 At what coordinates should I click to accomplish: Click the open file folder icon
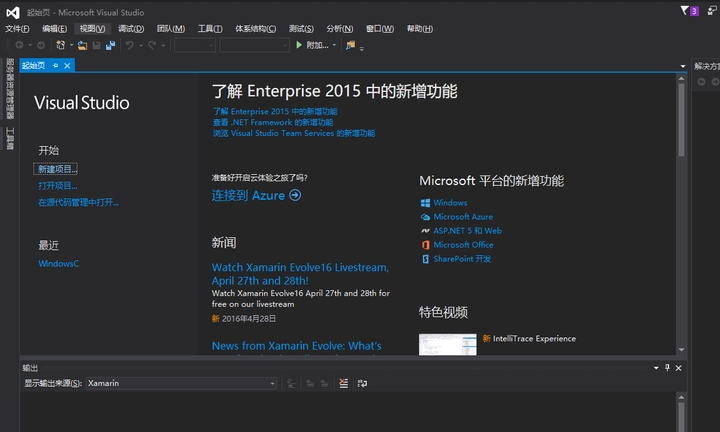[82, 45]
